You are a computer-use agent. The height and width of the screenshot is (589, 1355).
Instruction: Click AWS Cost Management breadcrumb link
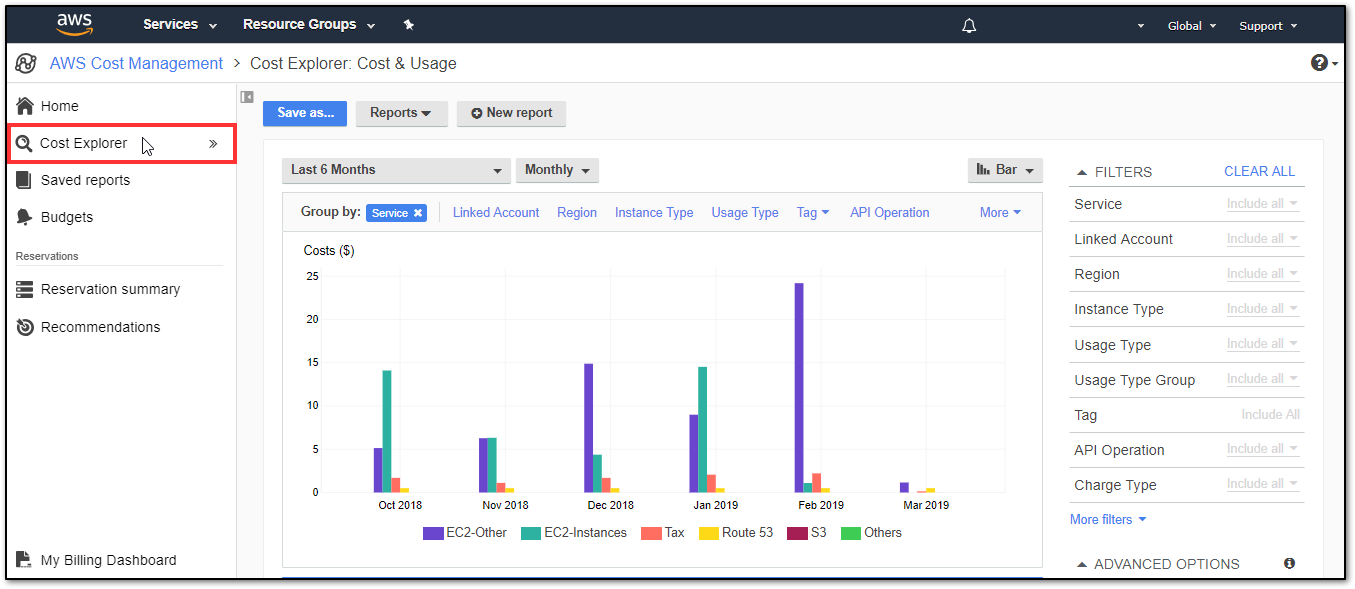[x=136, y=63]
